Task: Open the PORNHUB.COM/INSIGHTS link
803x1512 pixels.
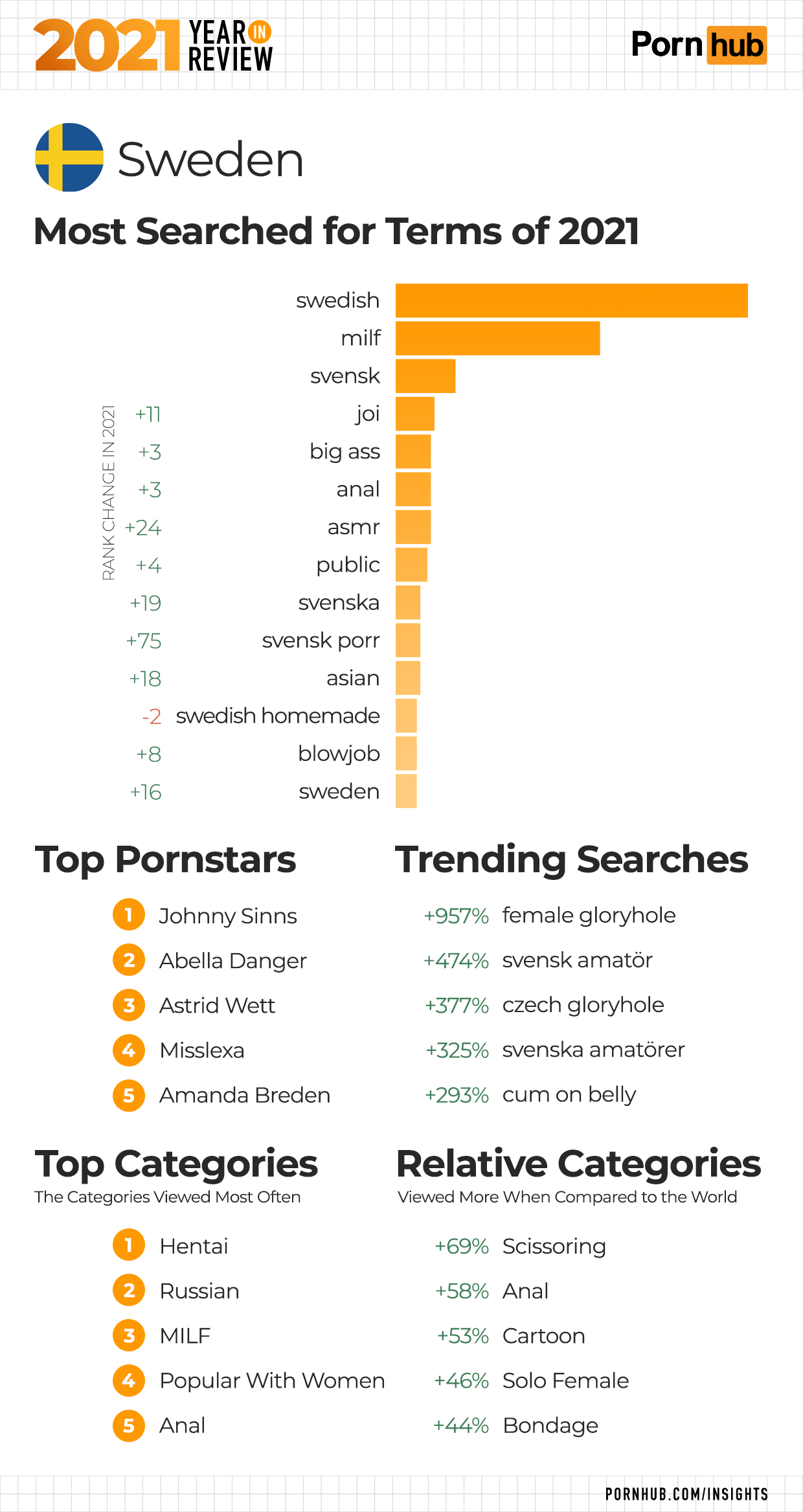Action: pos(686,1494)
